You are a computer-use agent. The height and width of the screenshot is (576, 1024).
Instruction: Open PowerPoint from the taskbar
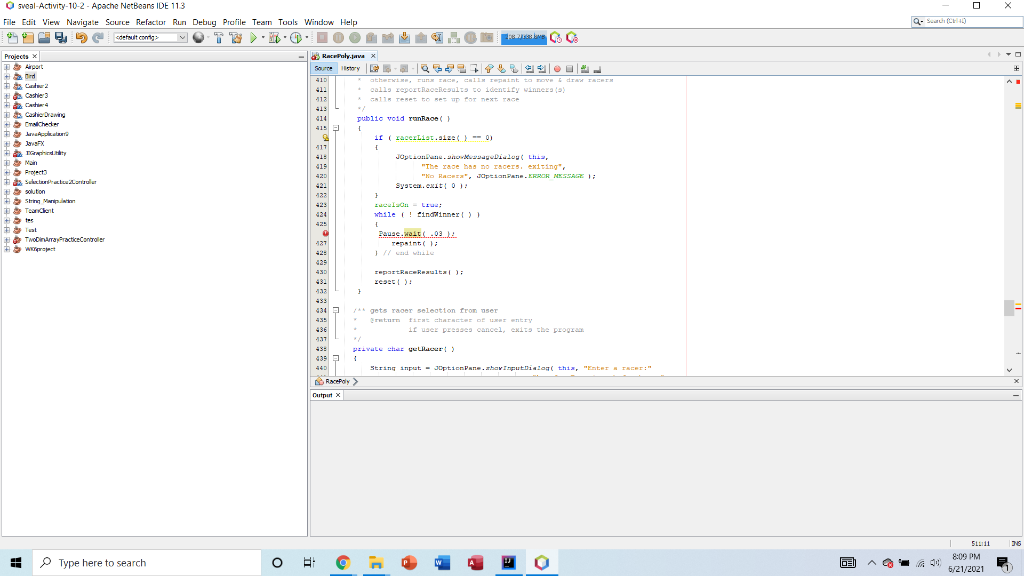(408, 562)
